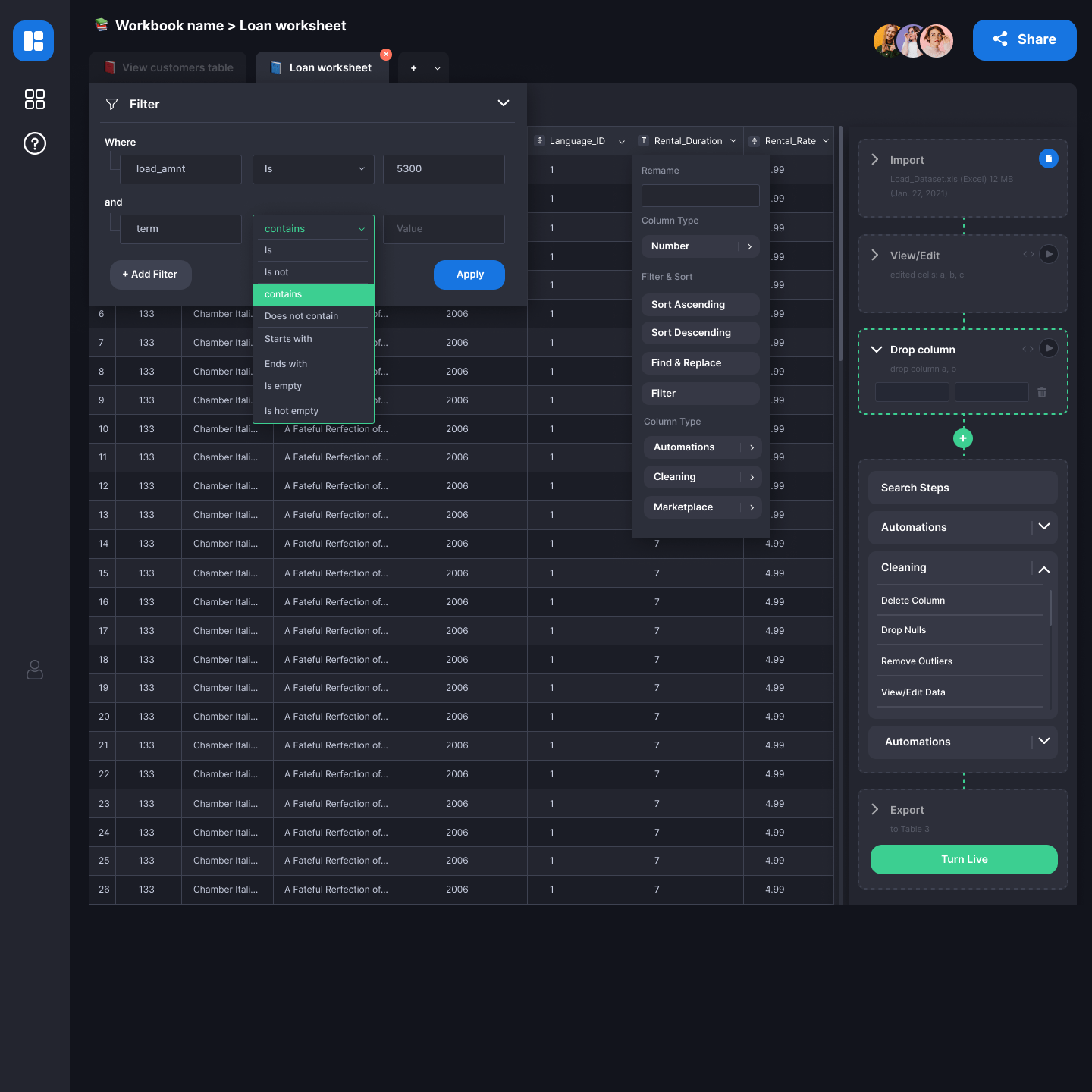Close the Loan worksheet tab
1092x1092 pixels.
click(x=386, y=55)
